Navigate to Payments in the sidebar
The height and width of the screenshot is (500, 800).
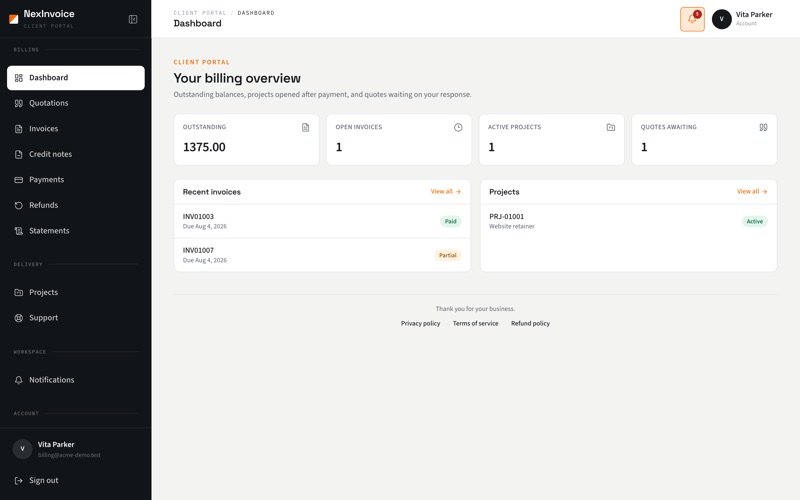76,180
